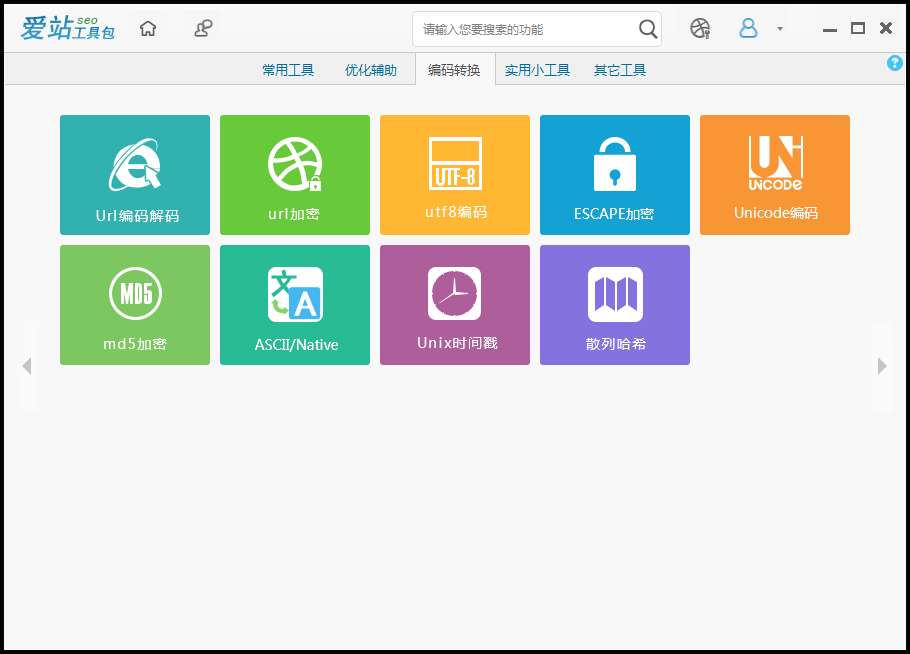Go to next page with right arrow

882,366
